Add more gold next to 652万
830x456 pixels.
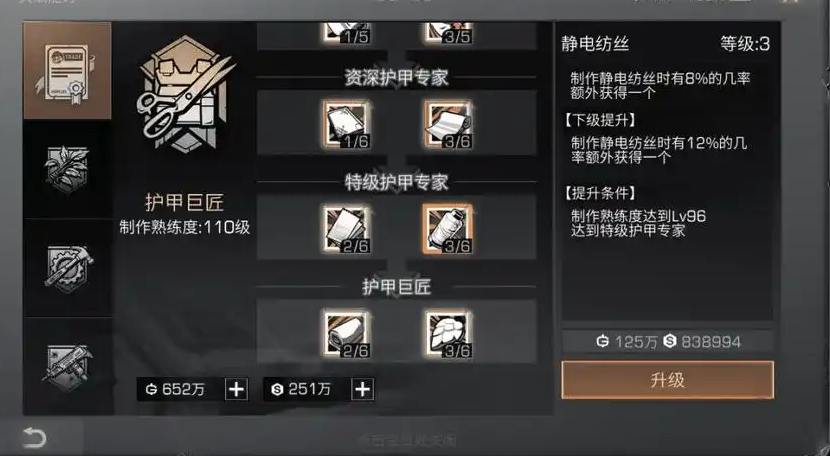236,390
